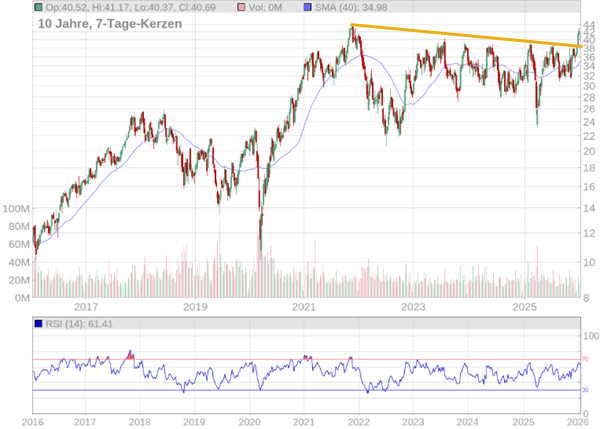Screen dimensions: 600x429
Task: Click the orange trendline's left starting point
Action: click(x=350, y=25)
